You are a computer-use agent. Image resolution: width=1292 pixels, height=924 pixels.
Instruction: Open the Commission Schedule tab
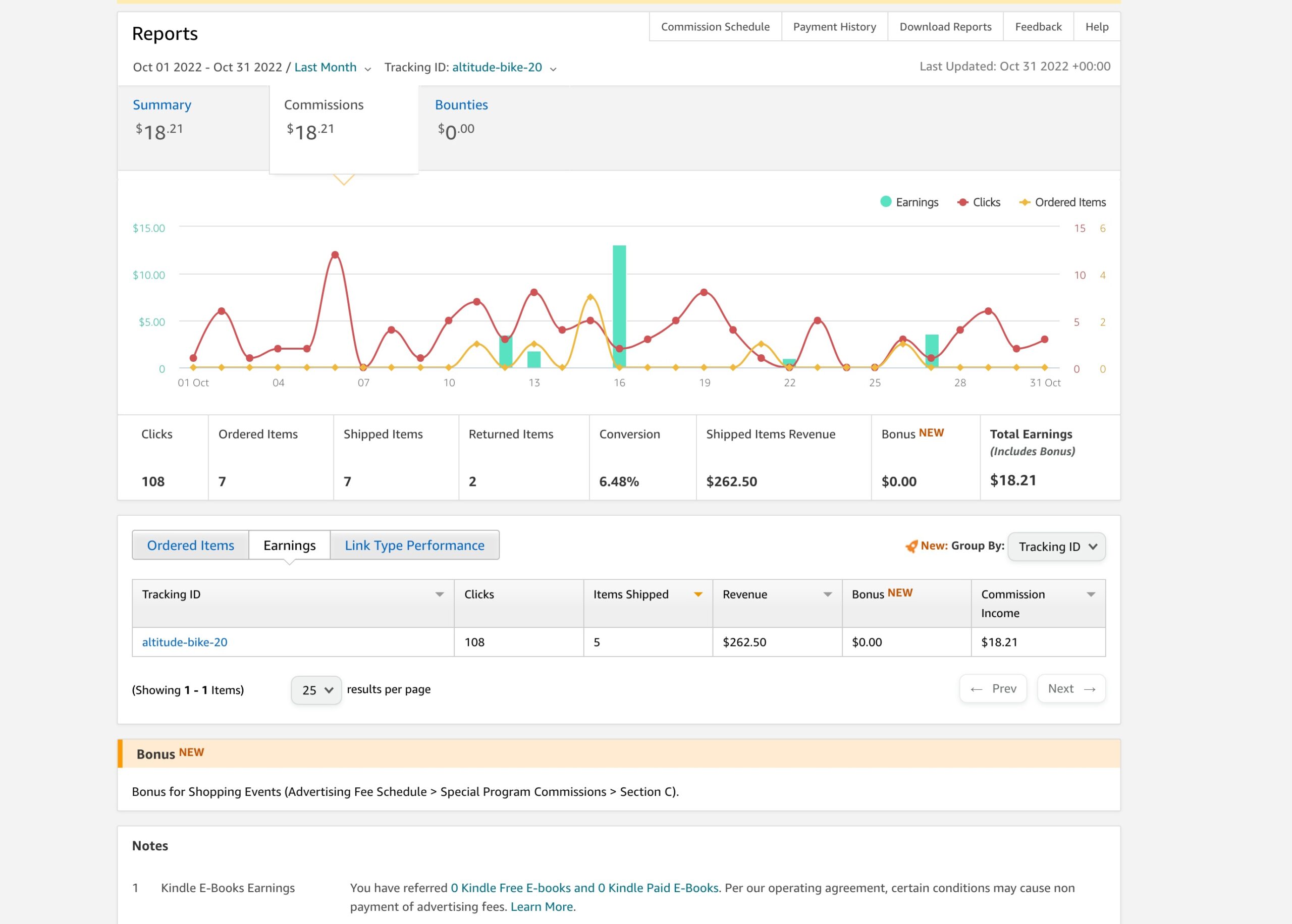tap(715, 27)
